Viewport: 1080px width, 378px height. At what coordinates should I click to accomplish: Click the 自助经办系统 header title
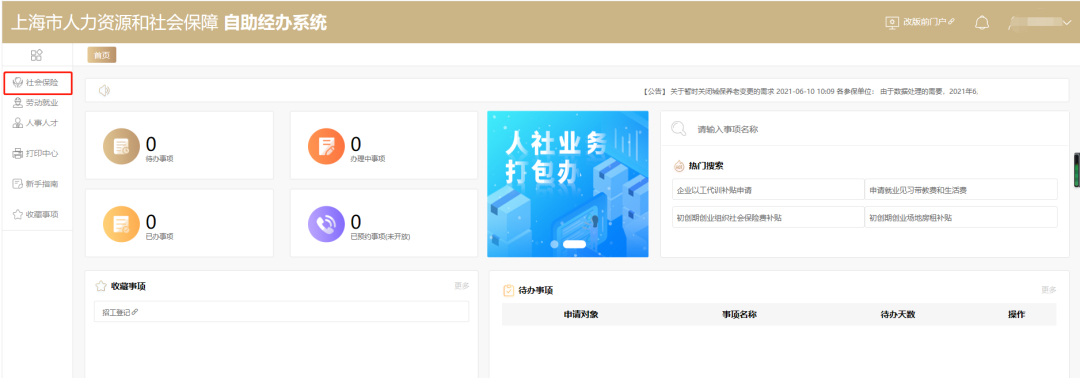click(x=276, y=23)
